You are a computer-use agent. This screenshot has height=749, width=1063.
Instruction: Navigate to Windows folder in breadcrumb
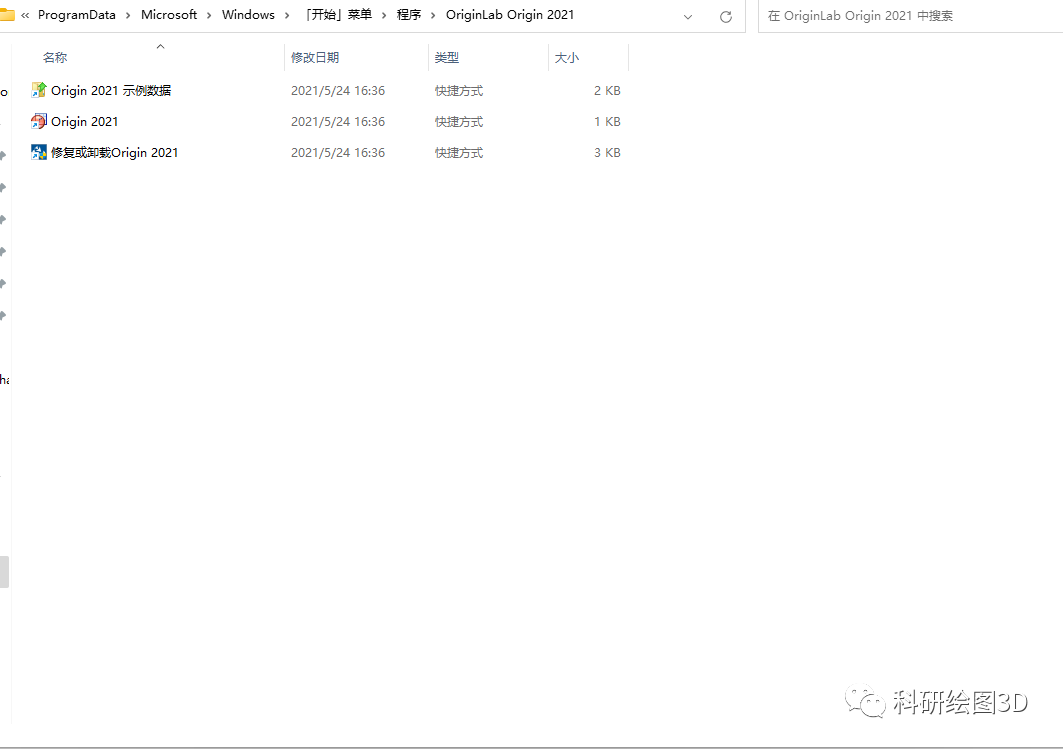point(248,15)
